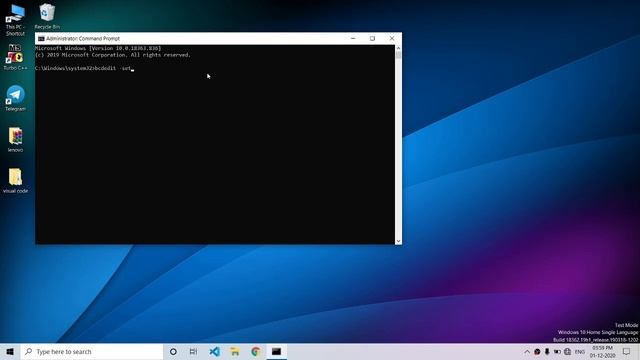This screenshot has height=360, width=640.
Task: Select Command Prompt taskbar icon
Action: click(x=276, y=351)
